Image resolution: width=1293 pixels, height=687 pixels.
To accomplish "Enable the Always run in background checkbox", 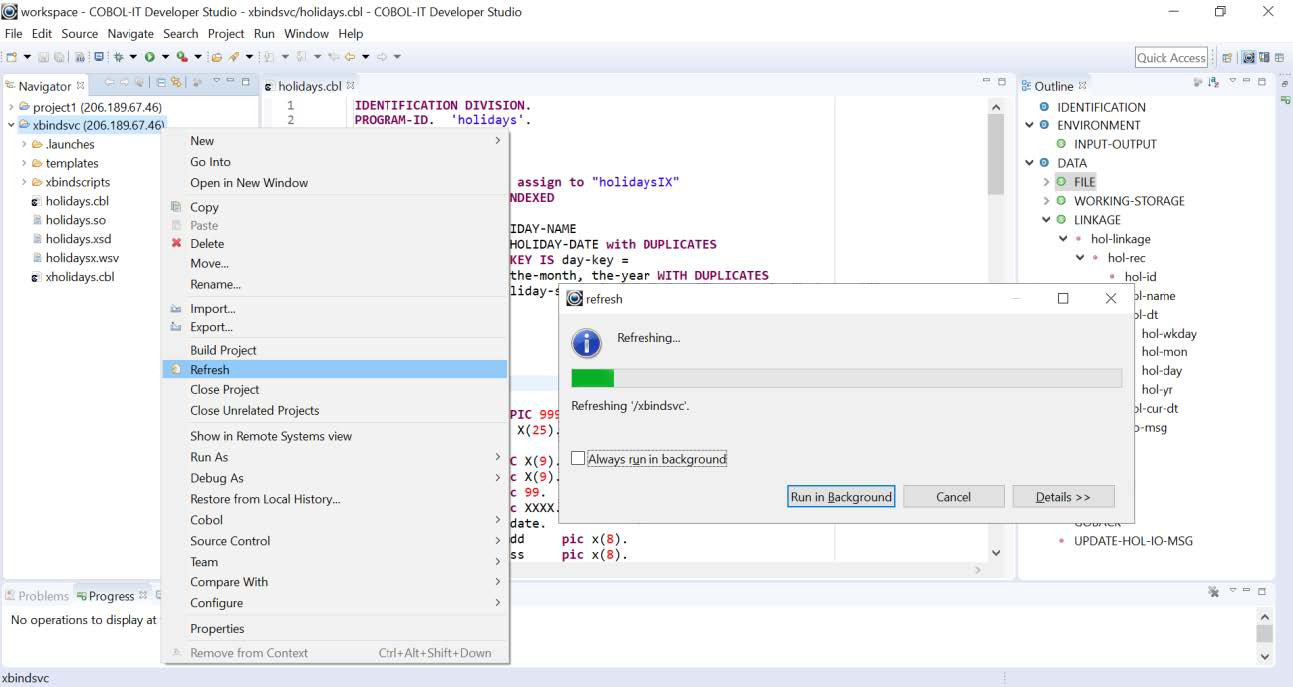I will coord(578,458).
